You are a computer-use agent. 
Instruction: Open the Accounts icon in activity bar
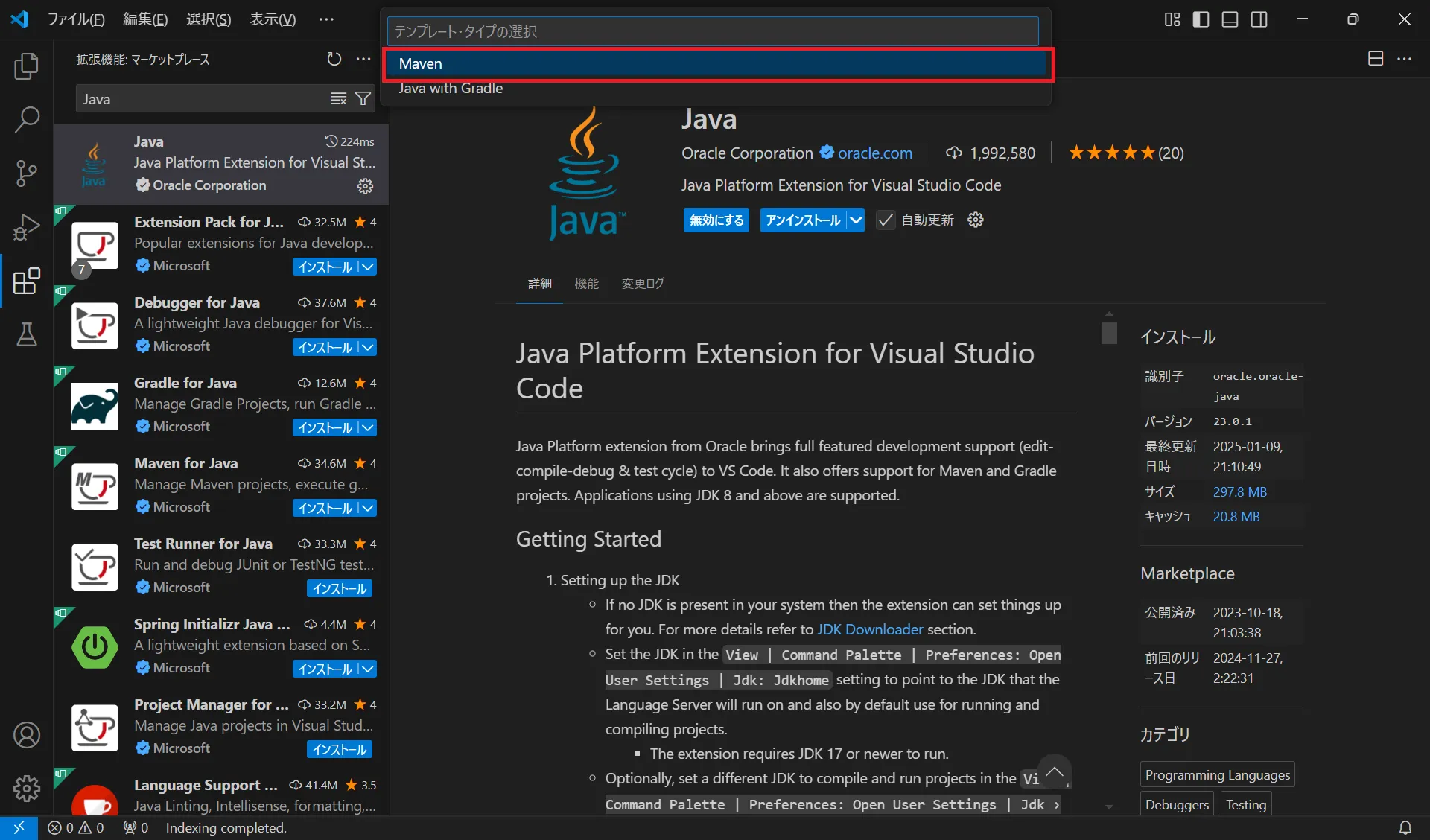[27, 735]
